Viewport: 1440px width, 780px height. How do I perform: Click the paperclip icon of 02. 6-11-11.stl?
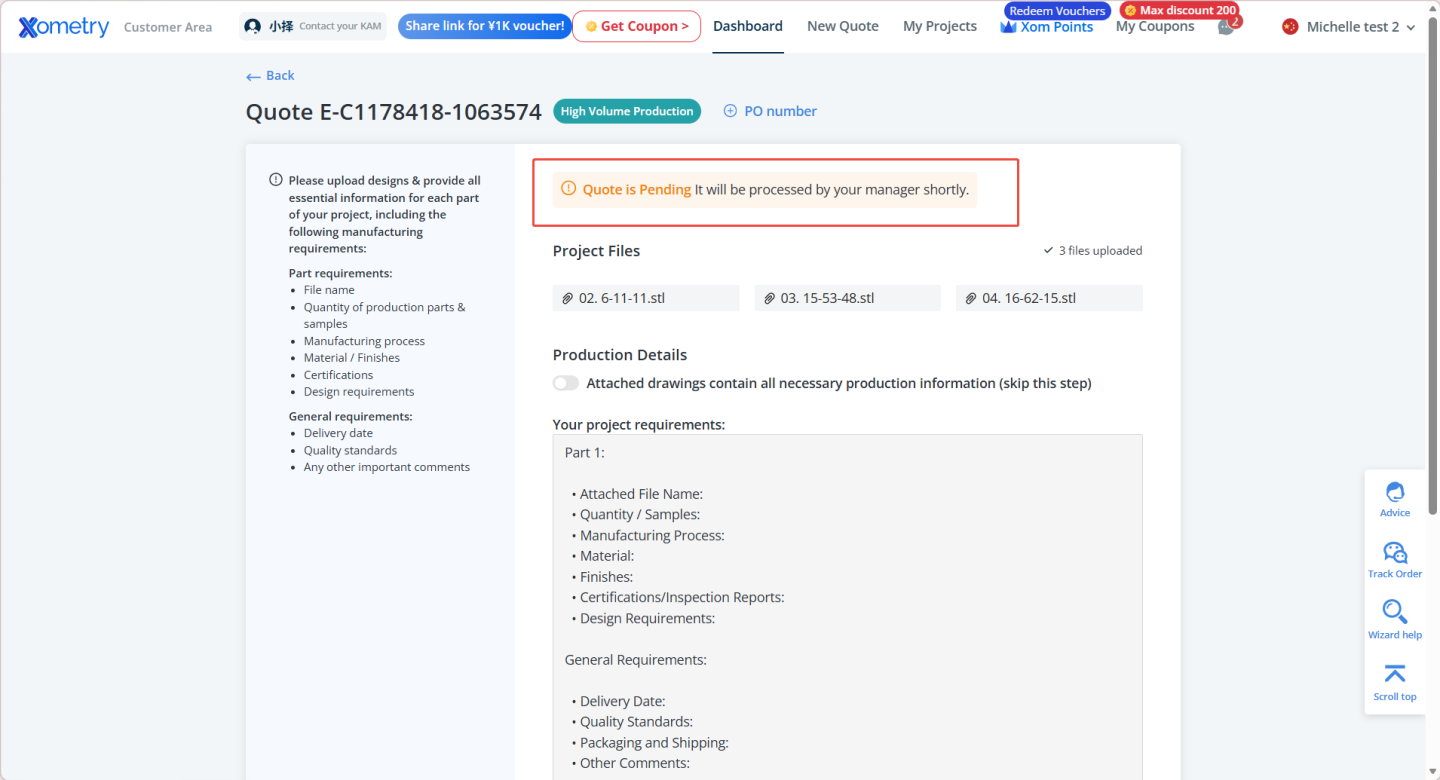tap(568, 298)
